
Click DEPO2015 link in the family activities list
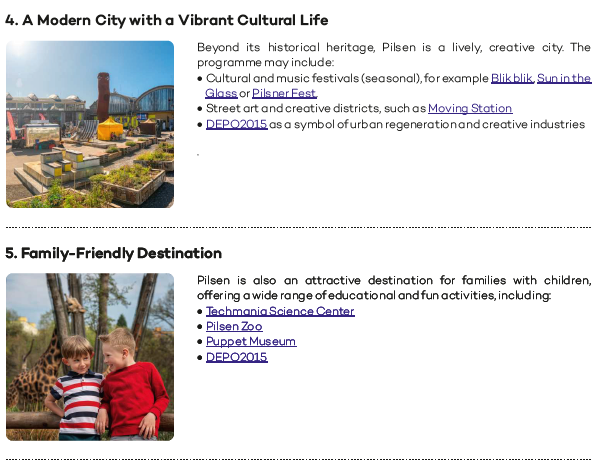(x=236, y=356)
